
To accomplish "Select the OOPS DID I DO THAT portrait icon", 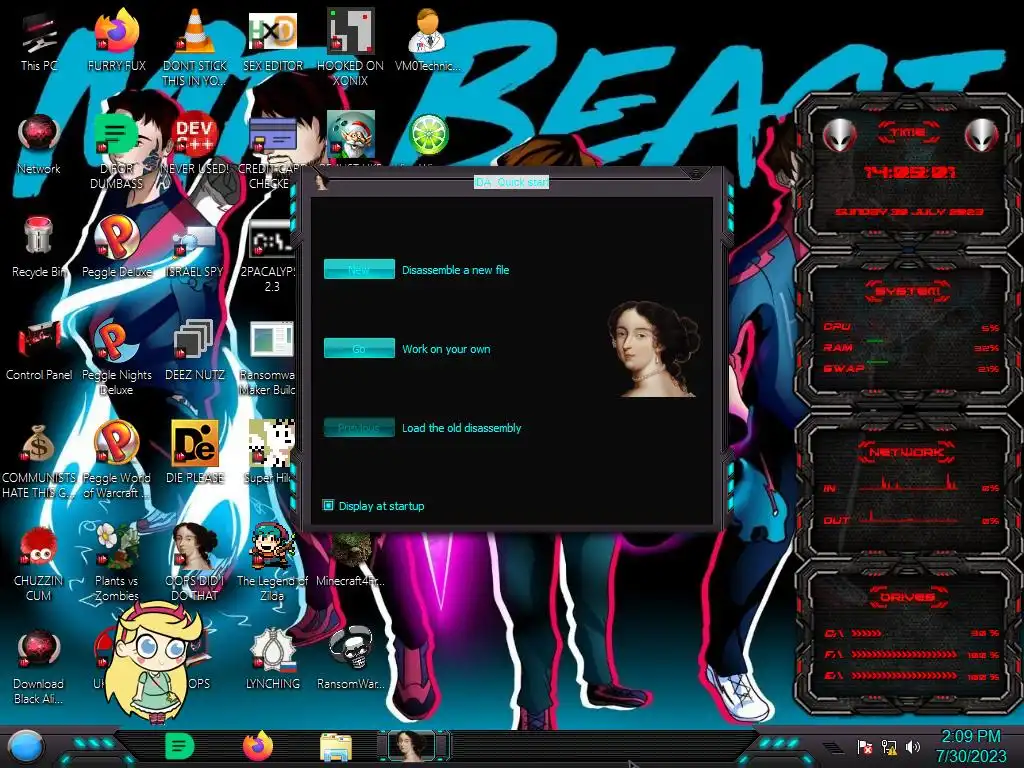I will (195, 563).
